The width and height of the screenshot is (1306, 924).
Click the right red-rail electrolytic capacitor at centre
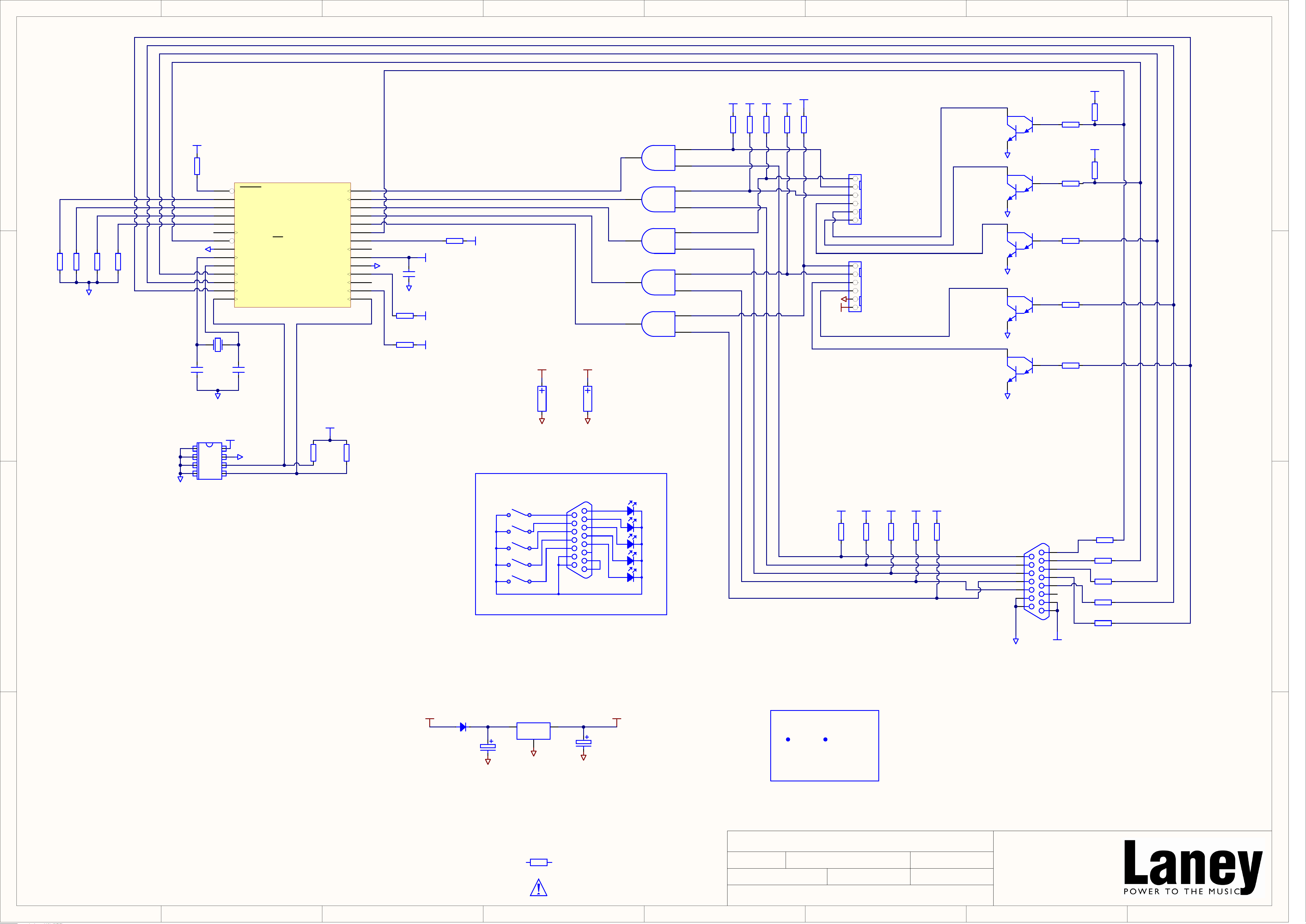(x=588, y=398)
